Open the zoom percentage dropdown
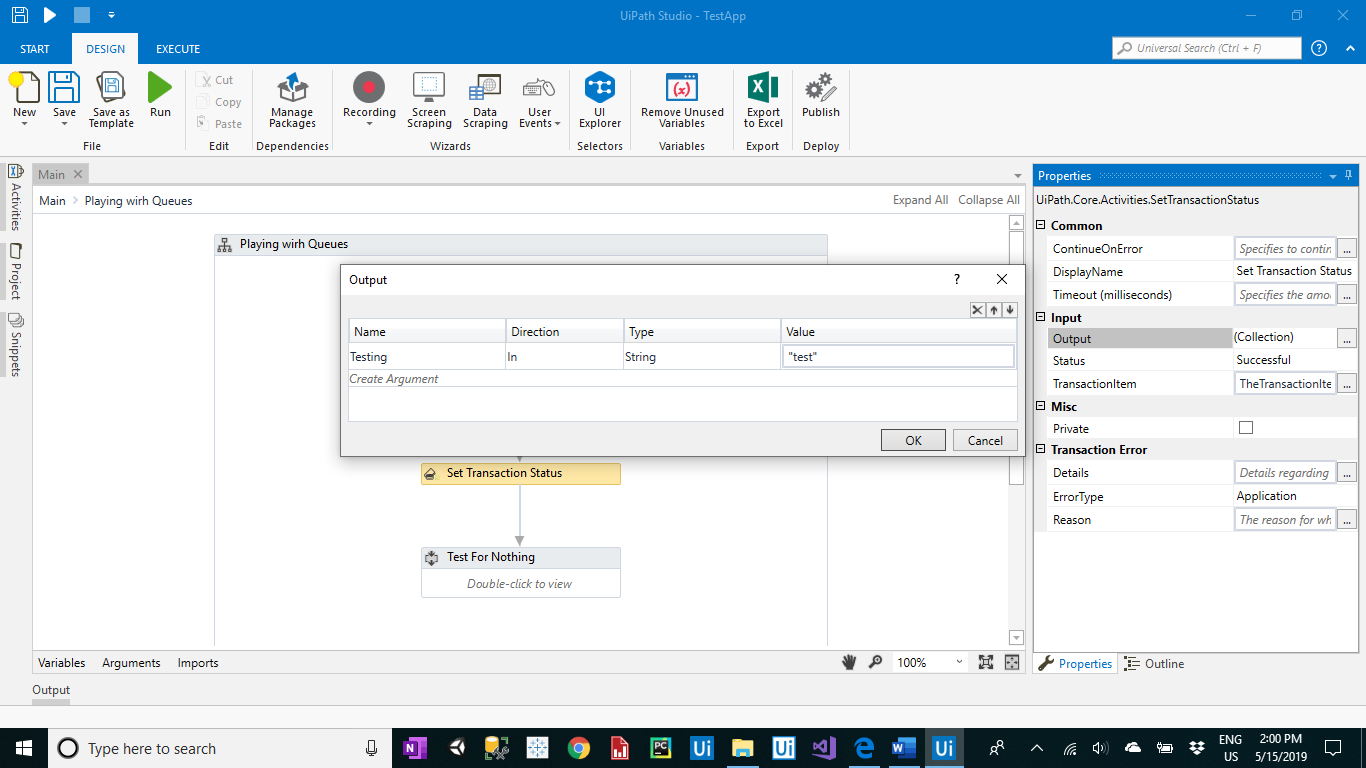The height and width of the screenshot is (768, 1366). pos(958,662)
